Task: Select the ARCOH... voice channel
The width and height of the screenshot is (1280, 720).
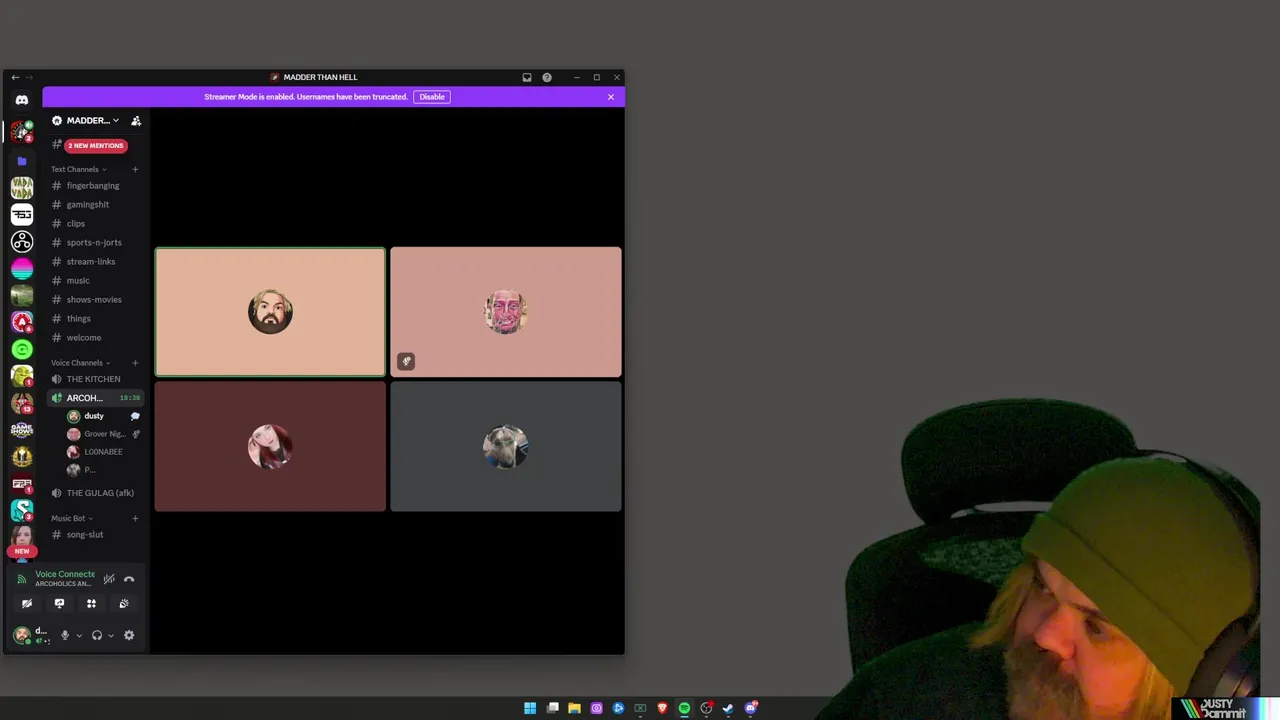Action: coord(96,398)
